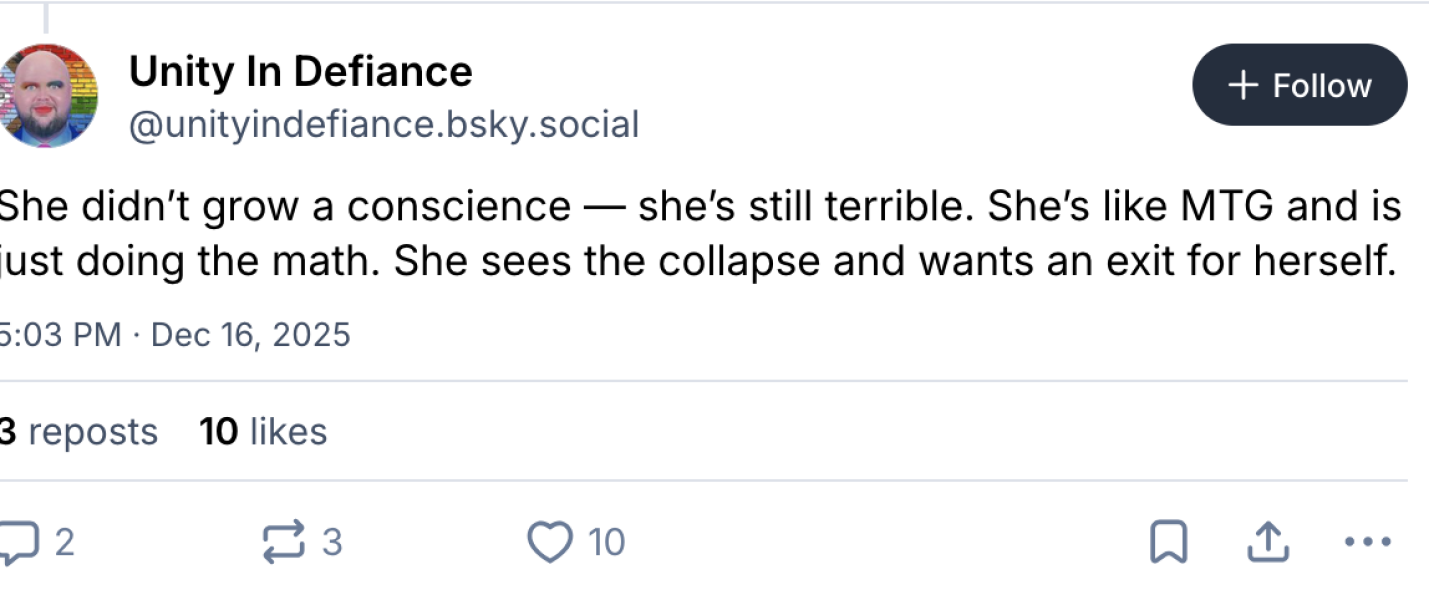The image size is (1429, 600).
Task: Open the three-dot more options menu
Action: 1368,543
